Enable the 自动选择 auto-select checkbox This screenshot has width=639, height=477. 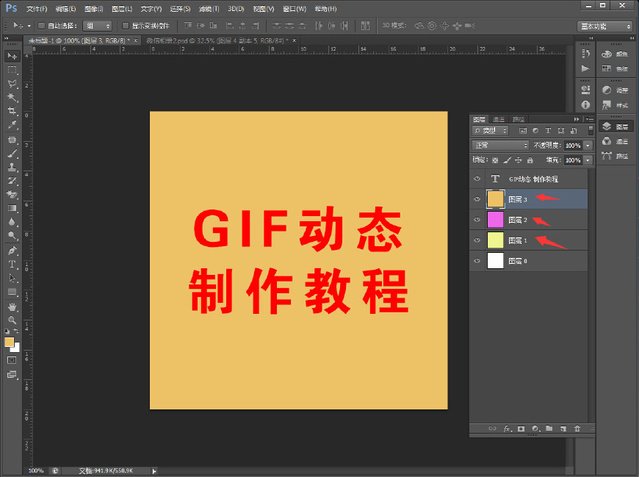point(41,26)
